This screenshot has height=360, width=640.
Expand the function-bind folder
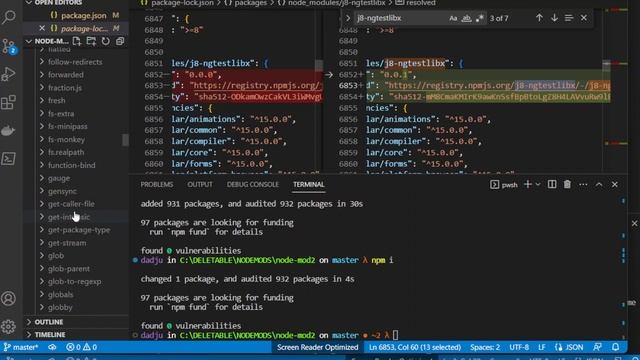[x=72, y=165]
